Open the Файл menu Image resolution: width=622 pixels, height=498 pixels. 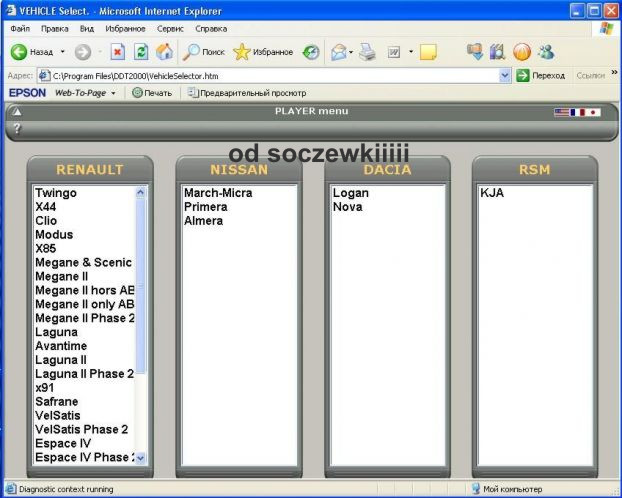click(x=20, y=29)
